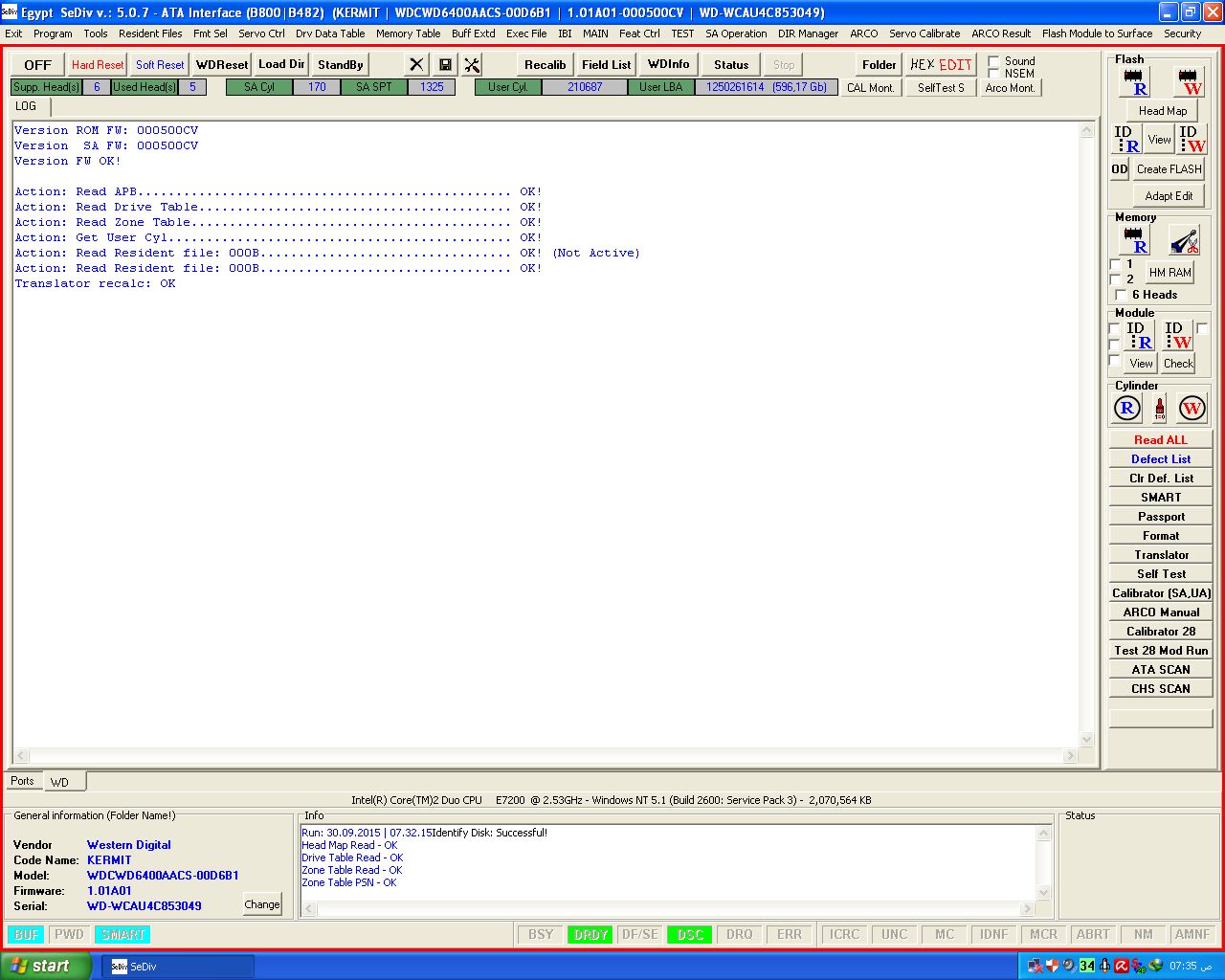The image size is (1225, 980).
Task: Open the HEX EDIT tool
Action: click(x=941, y=64)
